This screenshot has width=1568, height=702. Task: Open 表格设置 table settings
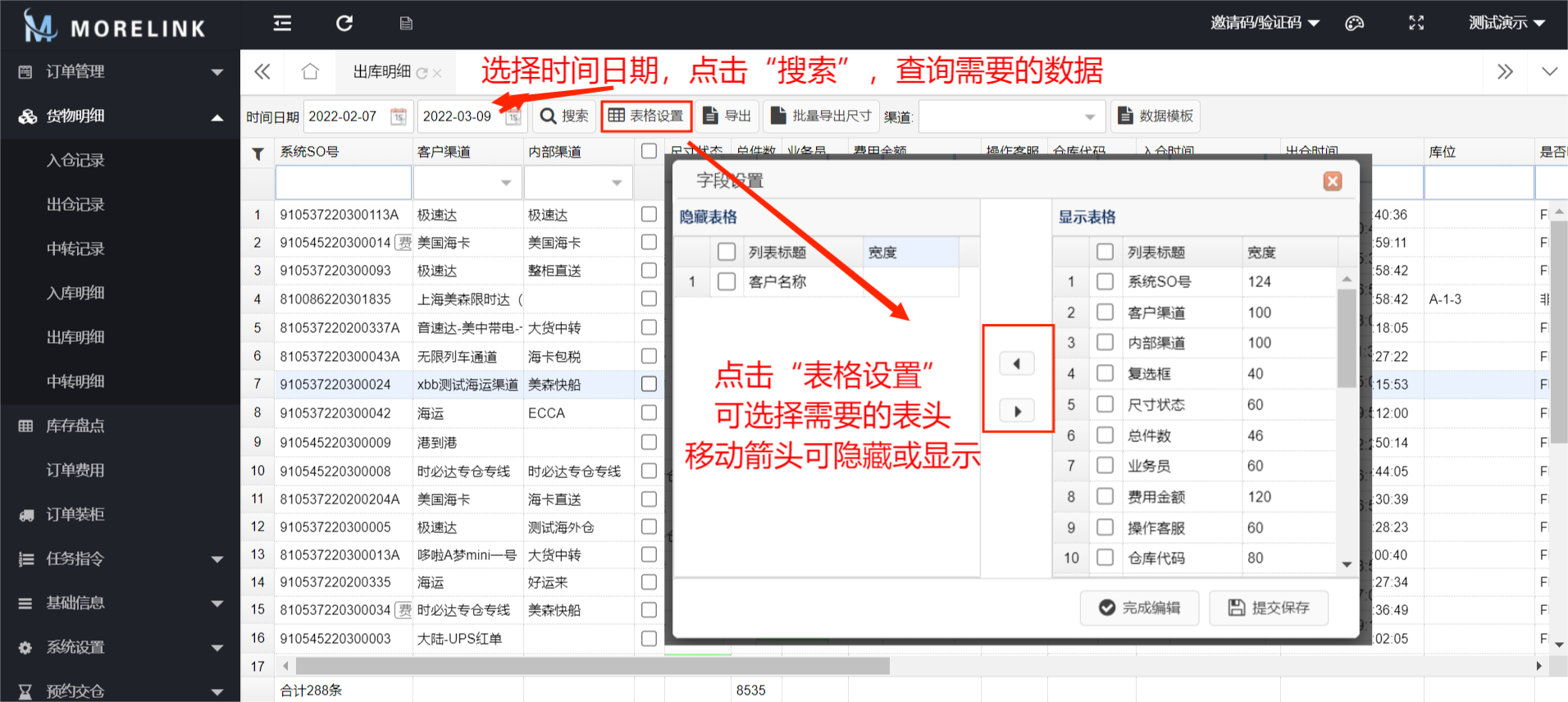(646, 116)
